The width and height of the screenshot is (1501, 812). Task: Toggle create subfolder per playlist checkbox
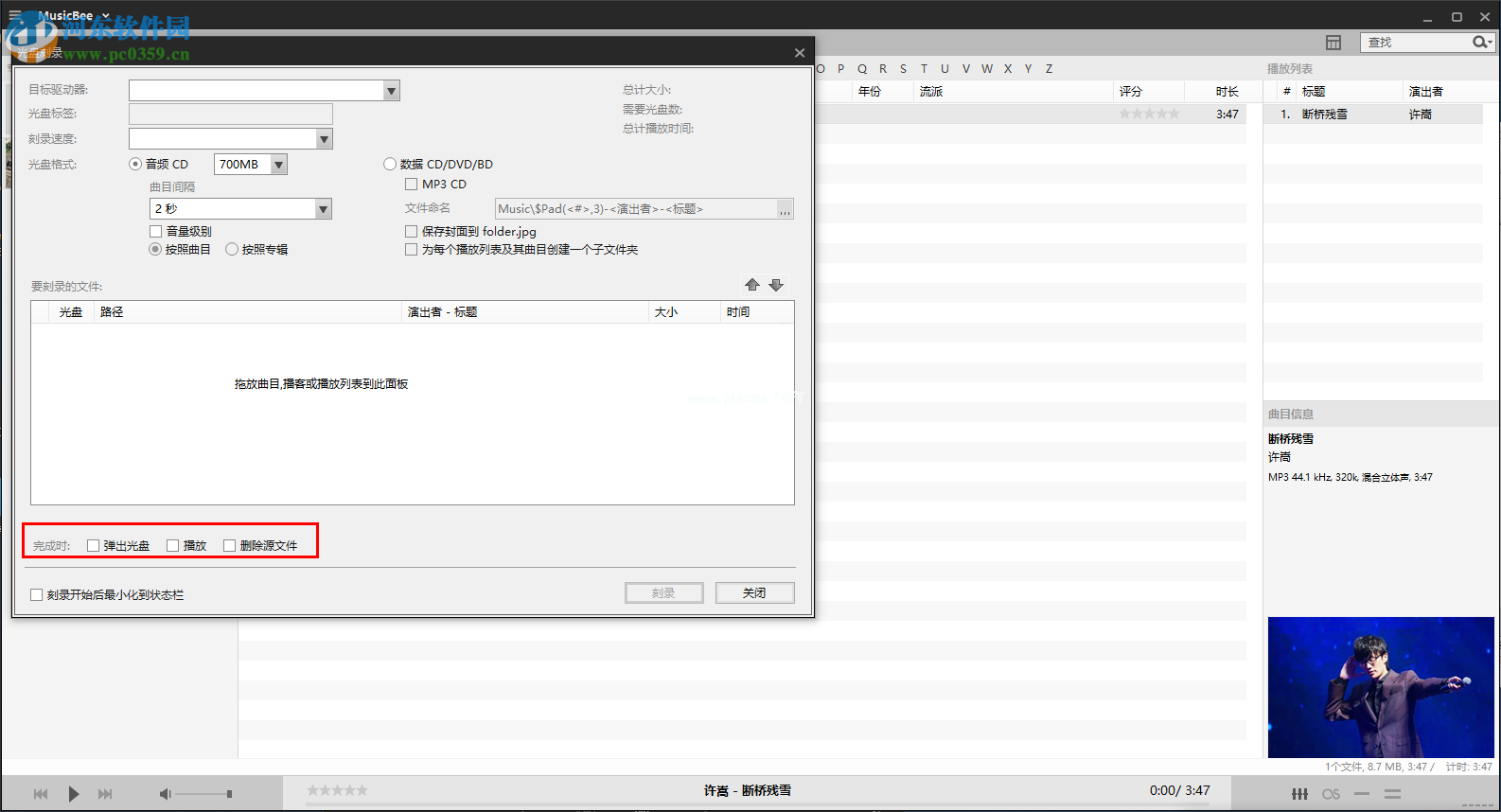click(x=412, y=250)
